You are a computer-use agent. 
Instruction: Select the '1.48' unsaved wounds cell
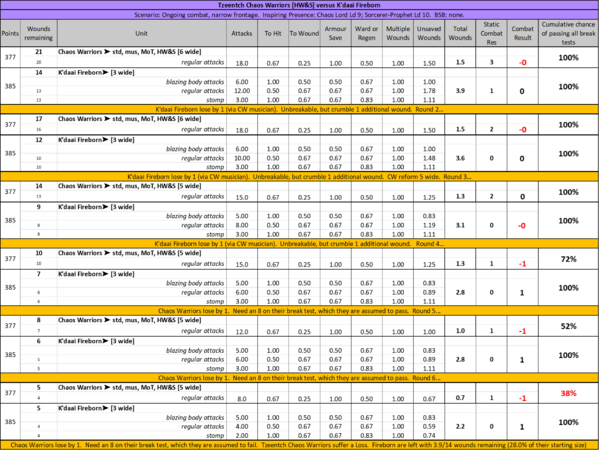[429, 158]
